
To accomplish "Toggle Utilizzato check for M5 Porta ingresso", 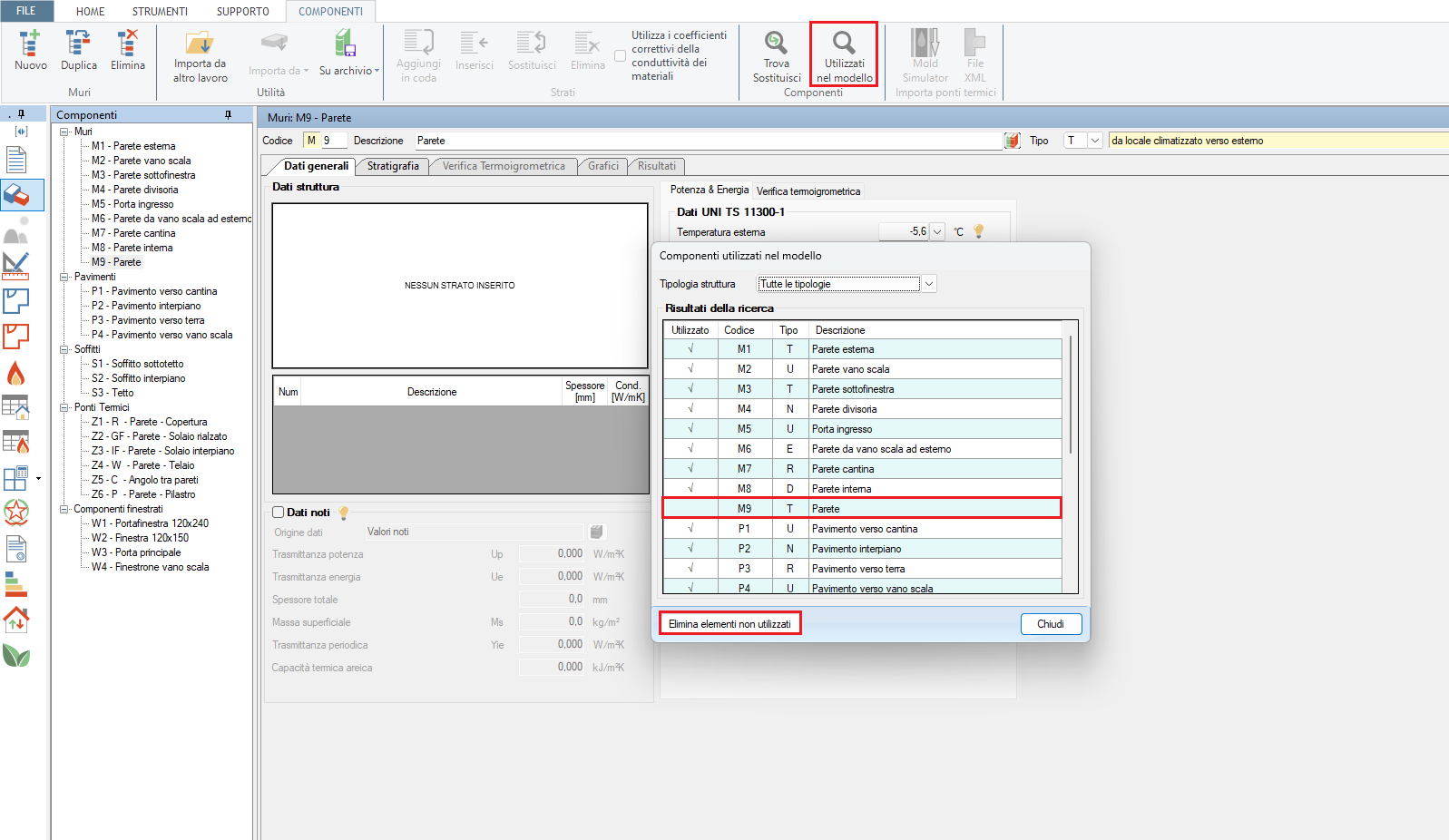I will (690, 429).
